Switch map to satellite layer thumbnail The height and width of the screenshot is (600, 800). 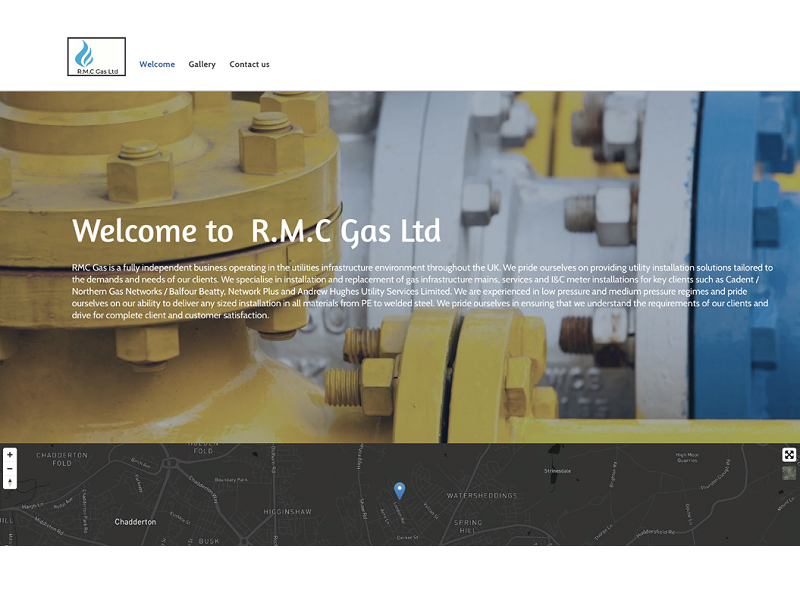pos(789,473)
